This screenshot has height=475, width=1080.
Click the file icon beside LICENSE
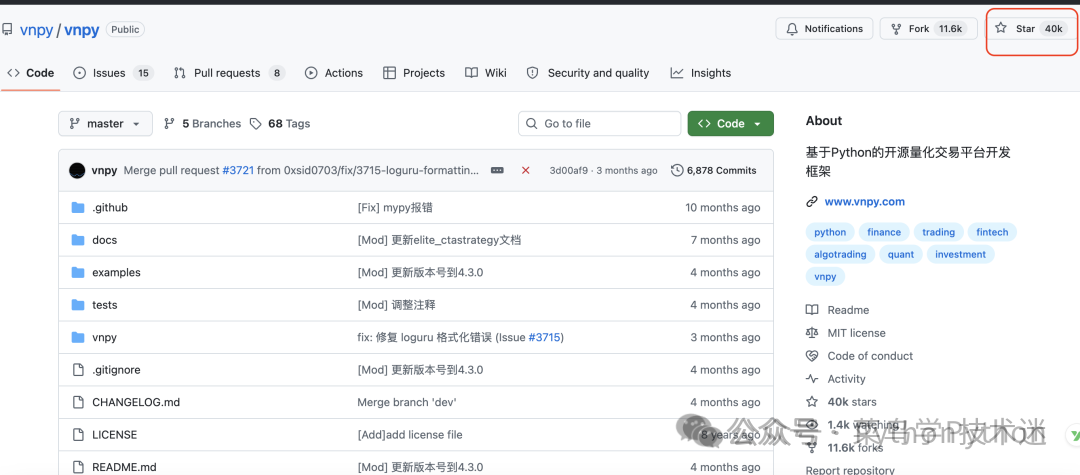pyautogui.click(x=78, y=435)
